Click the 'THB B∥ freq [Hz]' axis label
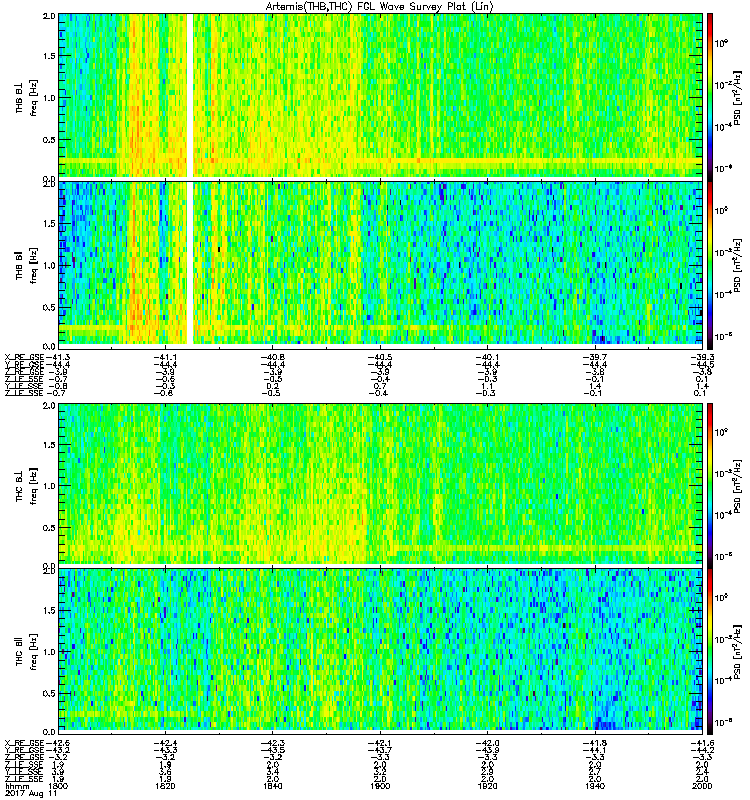Image resolution: width=750 pixels, height=800 pixels. tap(26, 265)
